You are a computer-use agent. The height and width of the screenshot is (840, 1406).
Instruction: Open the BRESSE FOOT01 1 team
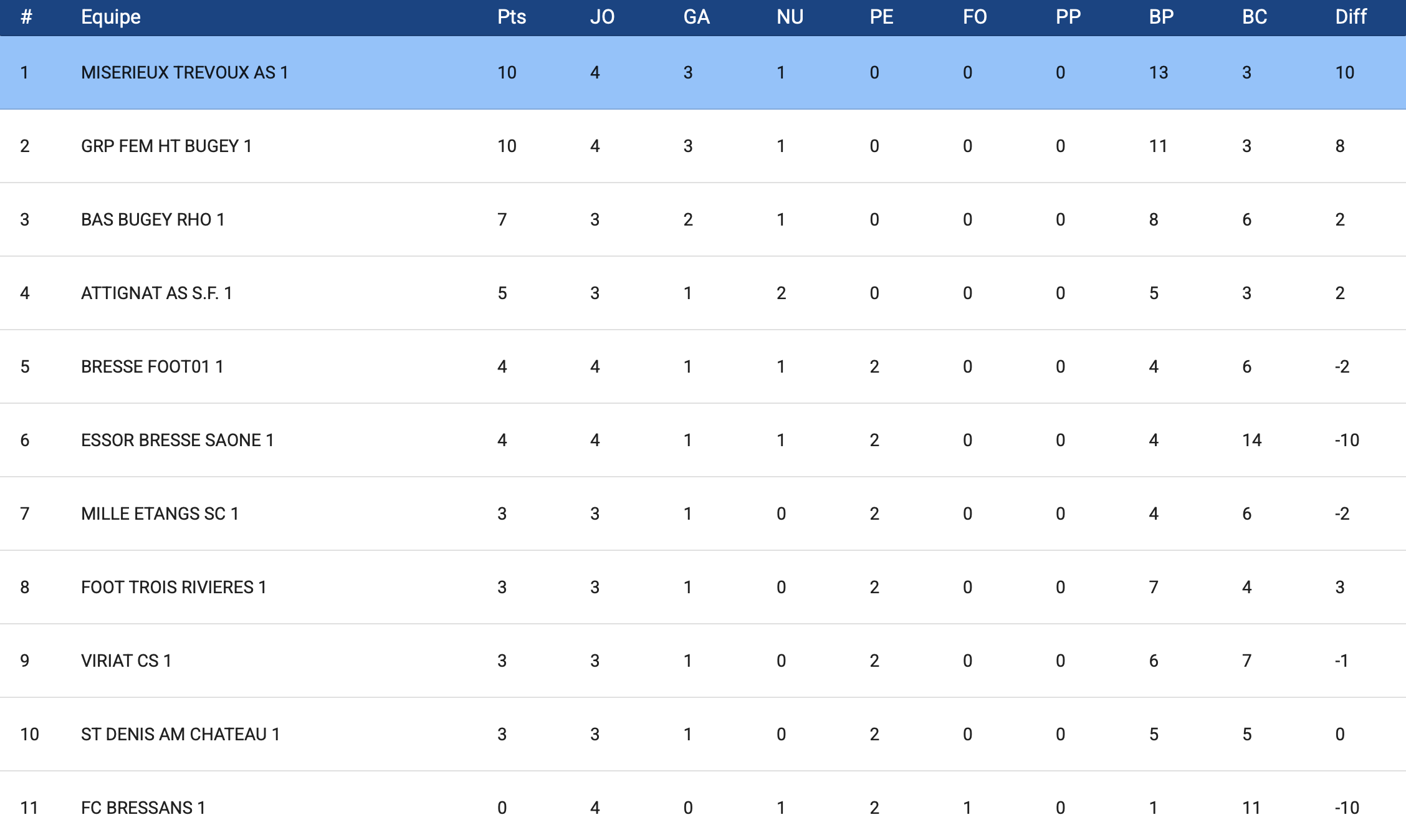click(x=152, y=367)
